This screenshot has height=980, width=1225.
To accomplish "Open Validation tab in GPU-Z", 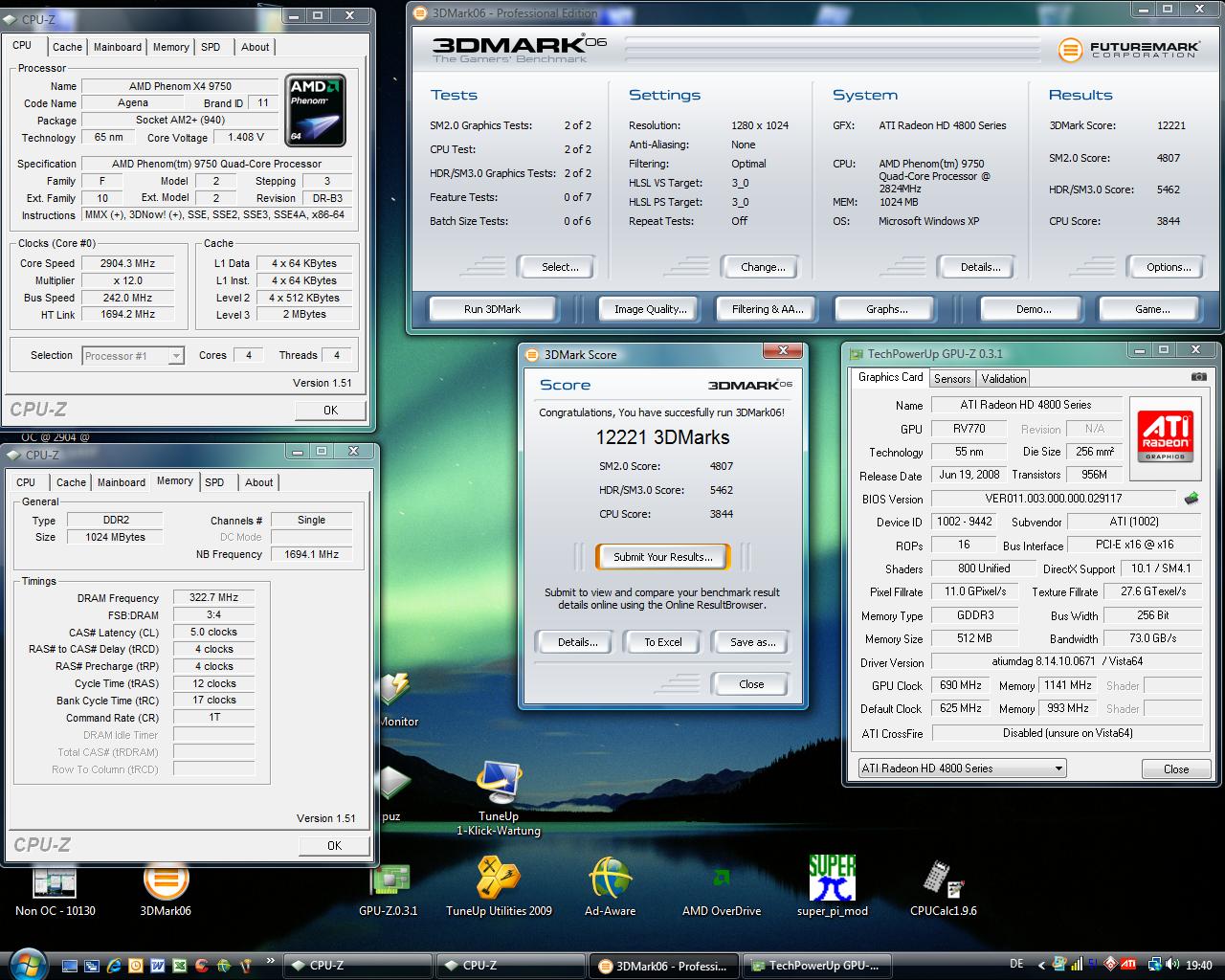I will point(1004,379).
